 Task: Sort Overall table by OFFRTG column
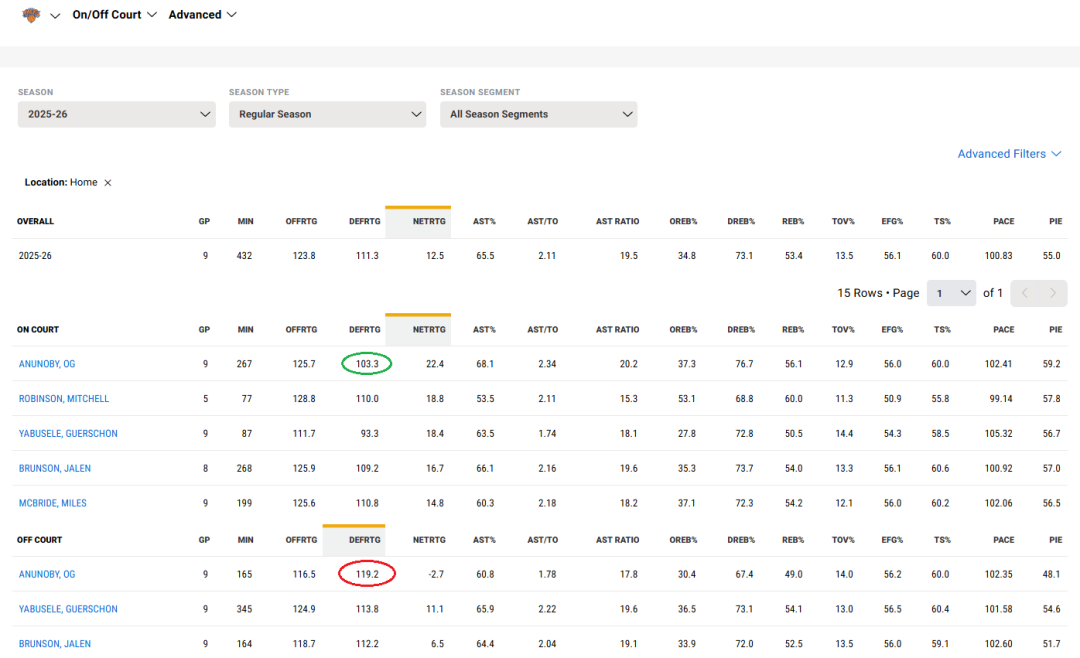pos(300,222)
